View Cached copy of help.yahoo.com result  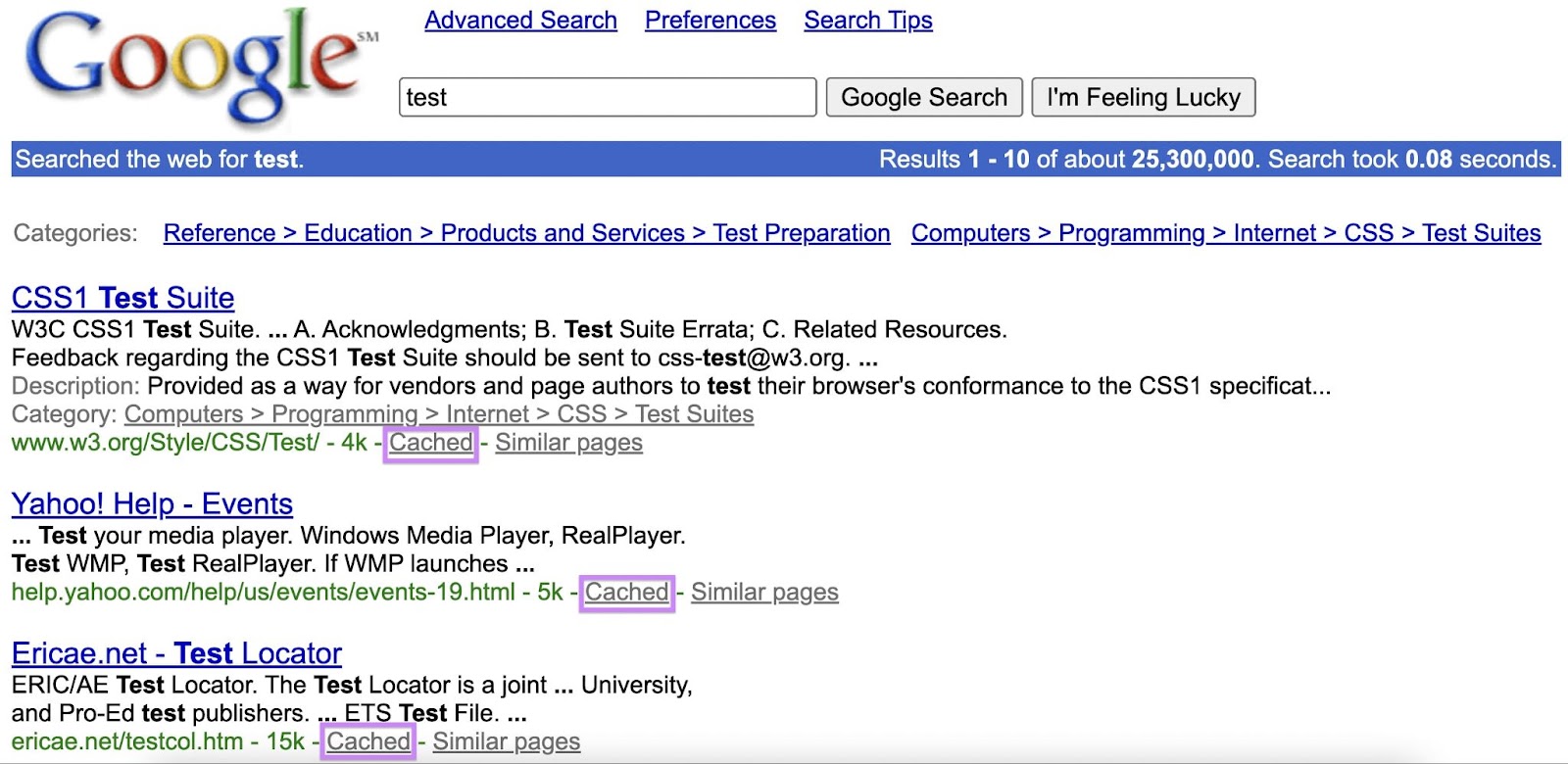pyautogui.click(x=626, y=593)
